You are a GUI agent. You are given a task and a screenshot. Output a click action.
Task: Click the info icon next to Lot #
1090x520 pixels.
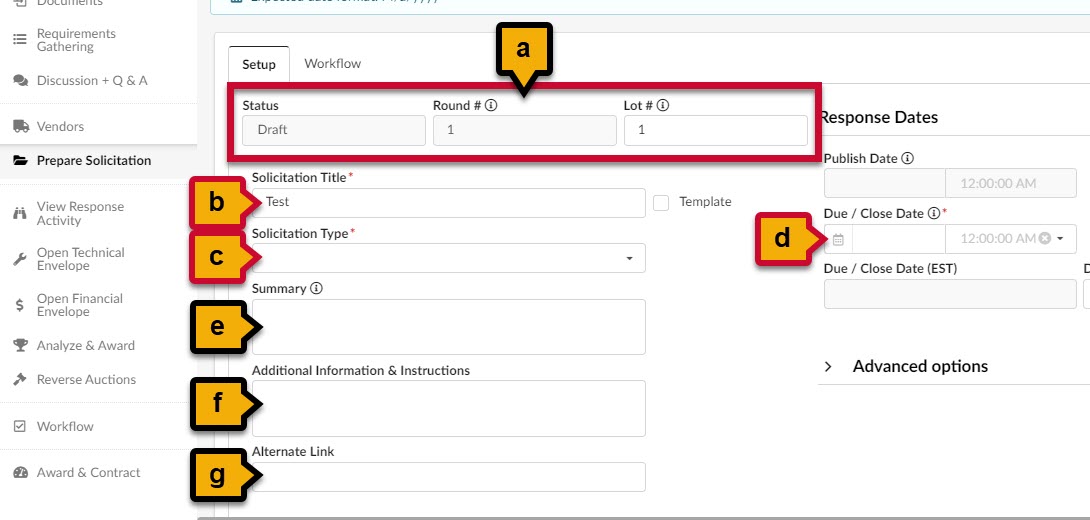click(662, 106)
